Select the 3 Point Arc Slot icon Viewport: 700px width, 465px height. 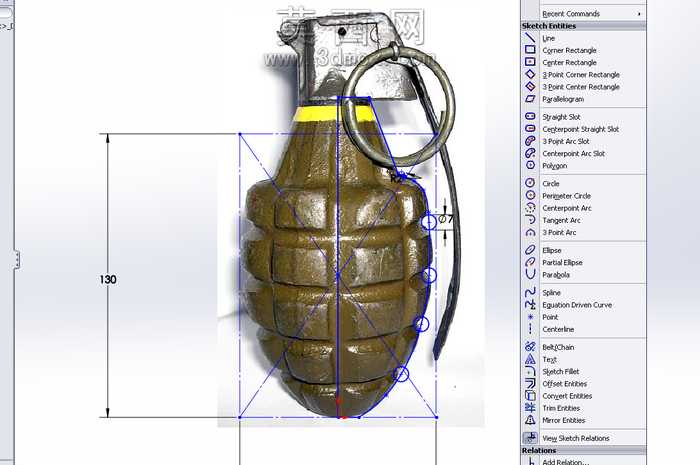pos(530,141)
